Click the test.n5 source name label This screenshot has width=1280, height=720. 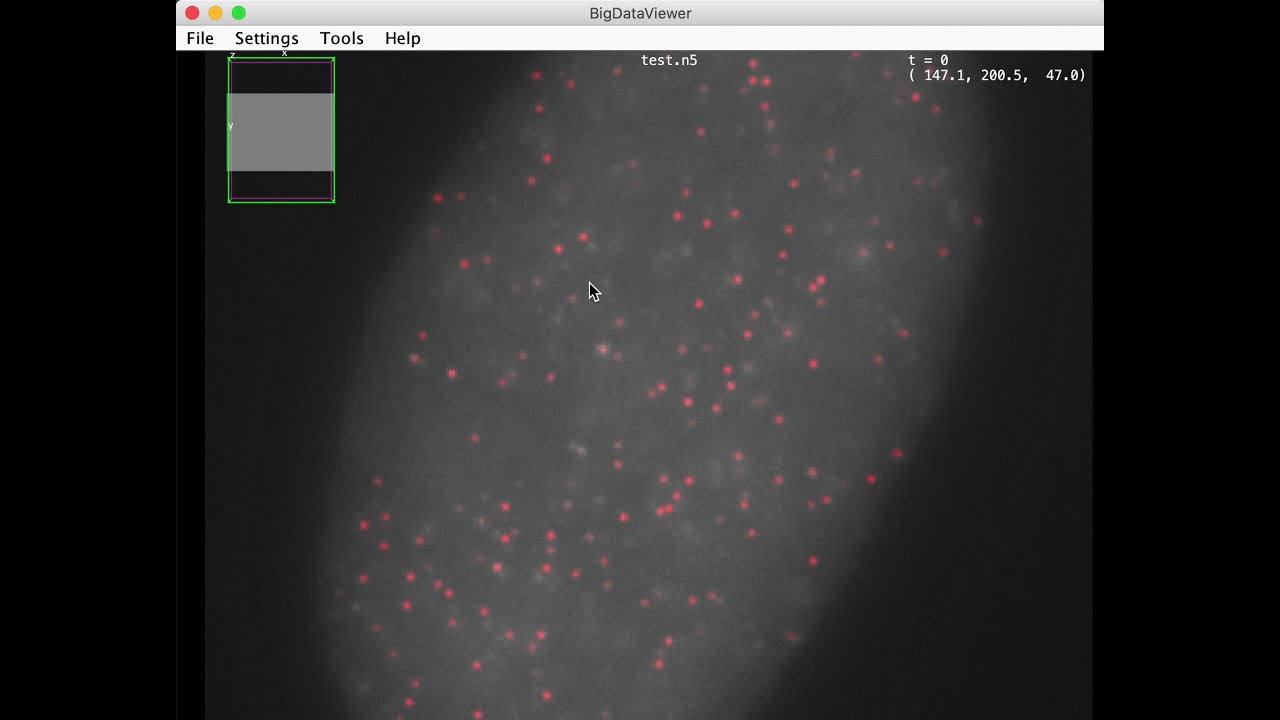click(x=669, y=60)
